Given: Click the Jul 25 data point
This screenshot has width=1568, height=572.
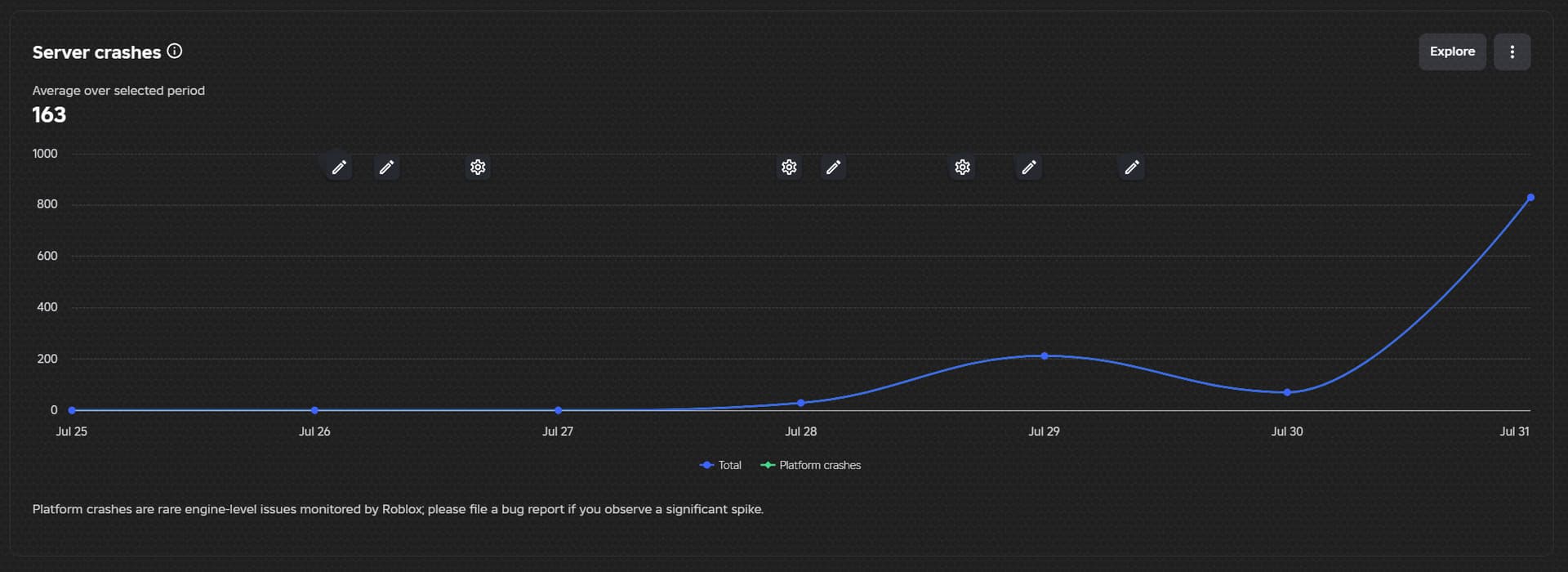Looking at the screenshot, I should (x=72, y=410).
